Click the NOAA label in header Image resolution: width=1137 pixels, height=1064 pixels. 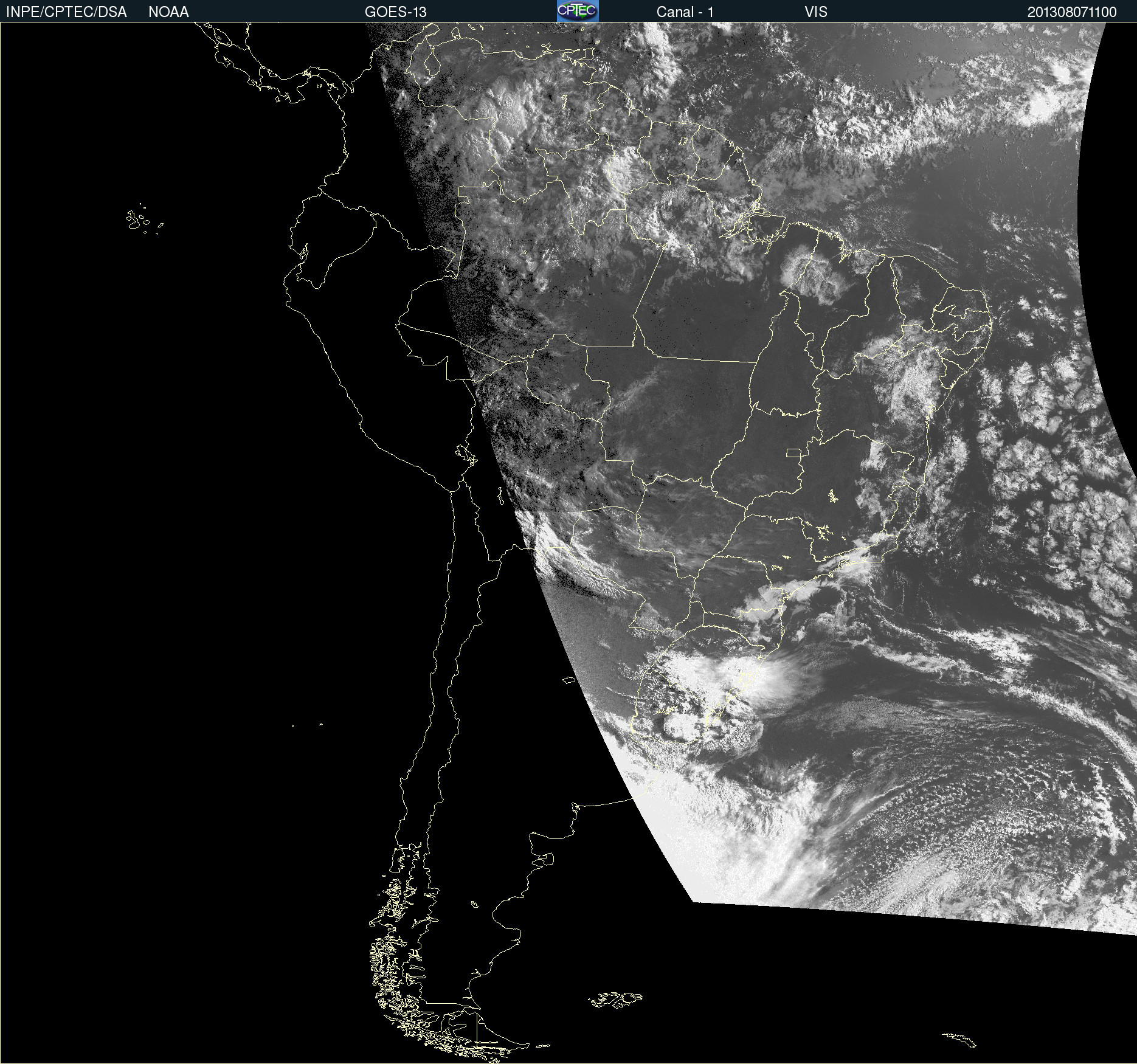point(168,12)
